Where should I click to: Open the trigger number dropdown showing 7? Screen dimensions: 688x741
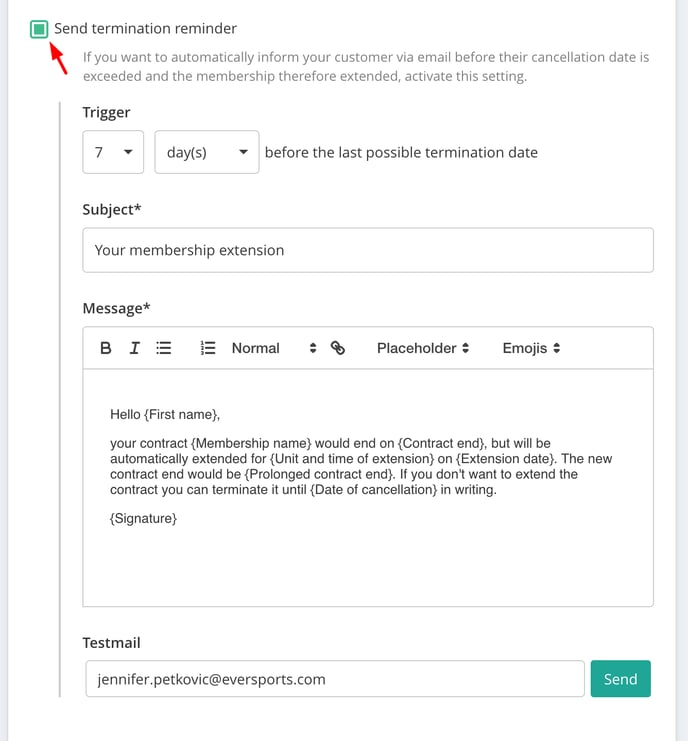(x=113, y=152)
